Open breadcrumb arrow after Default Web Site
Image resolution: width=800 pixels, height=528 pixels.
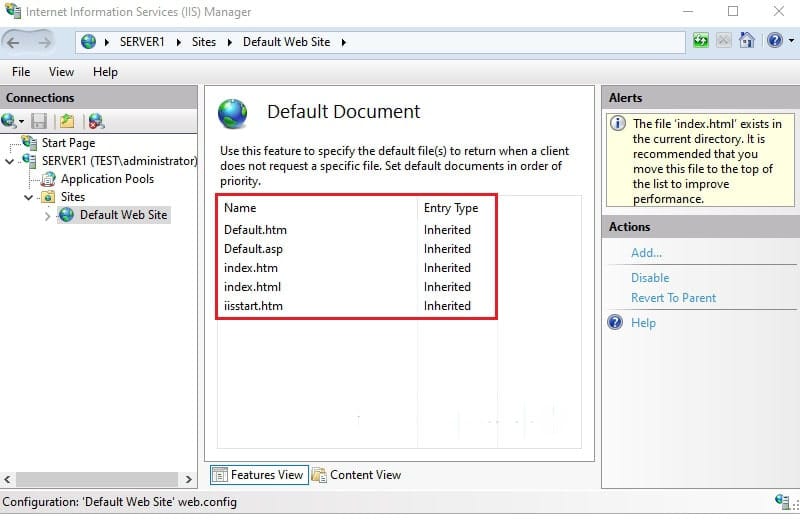coord(344,42)
